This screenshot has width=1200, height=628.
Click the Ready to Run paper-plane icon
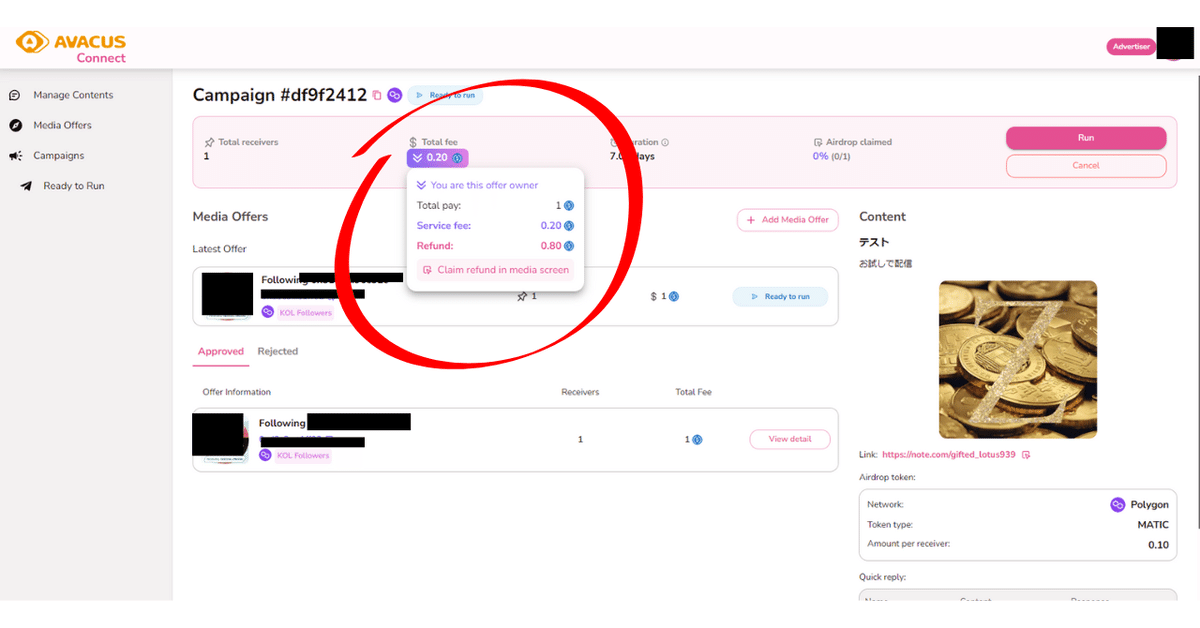click(26, 186)
